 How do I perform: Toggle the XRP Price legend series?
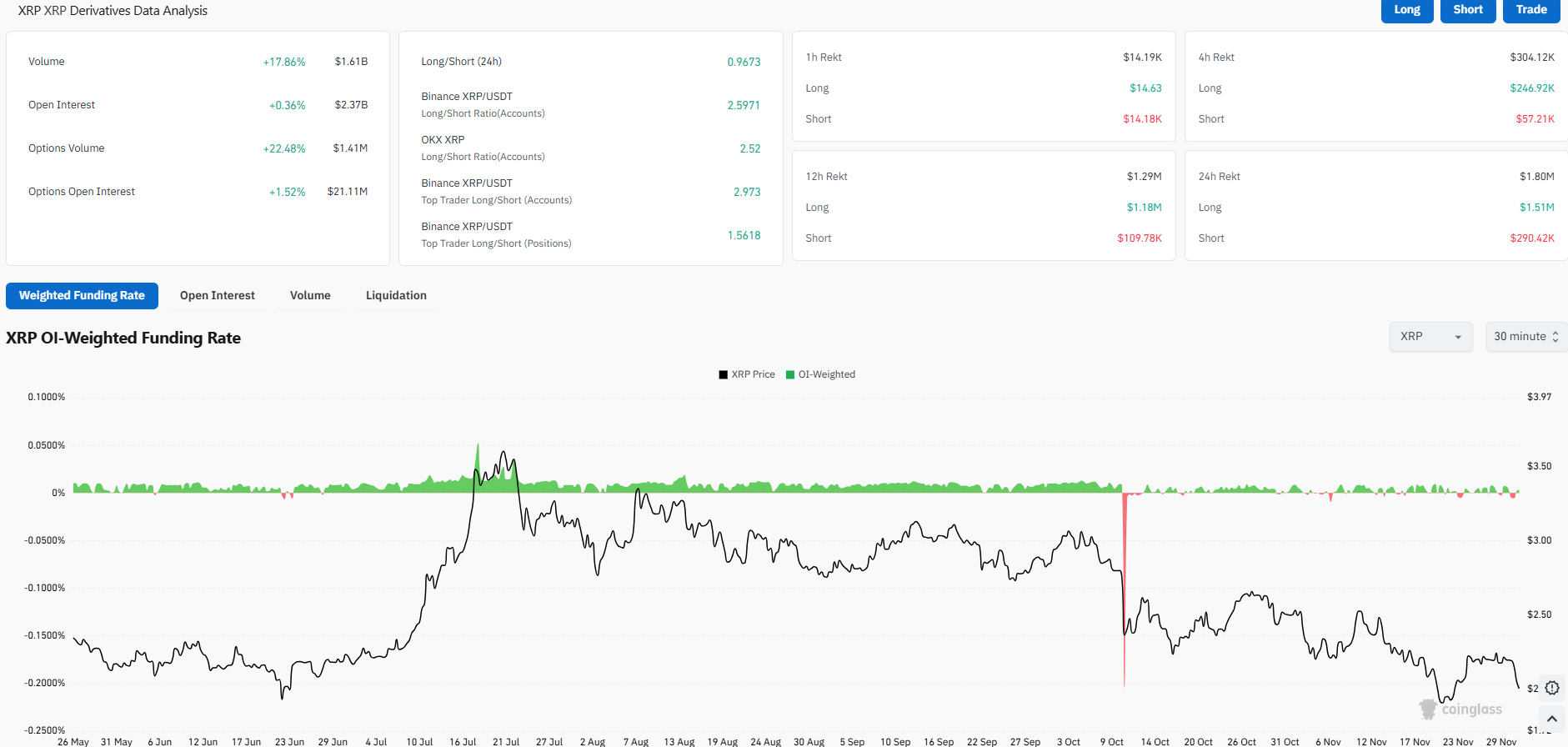747,374
